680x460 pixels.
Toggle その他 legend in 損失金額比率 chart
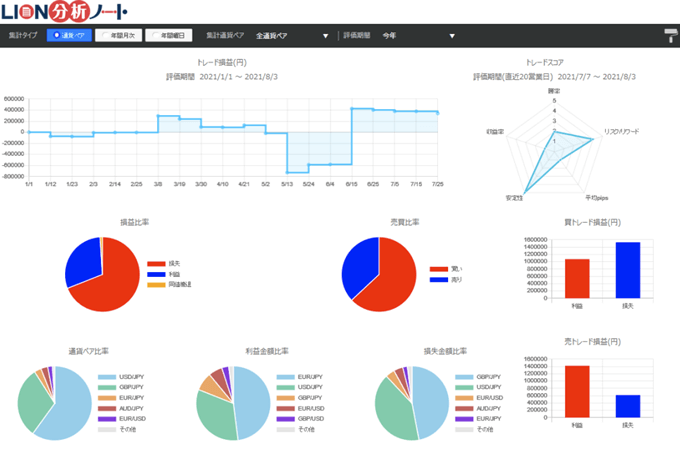pos(474,429)
